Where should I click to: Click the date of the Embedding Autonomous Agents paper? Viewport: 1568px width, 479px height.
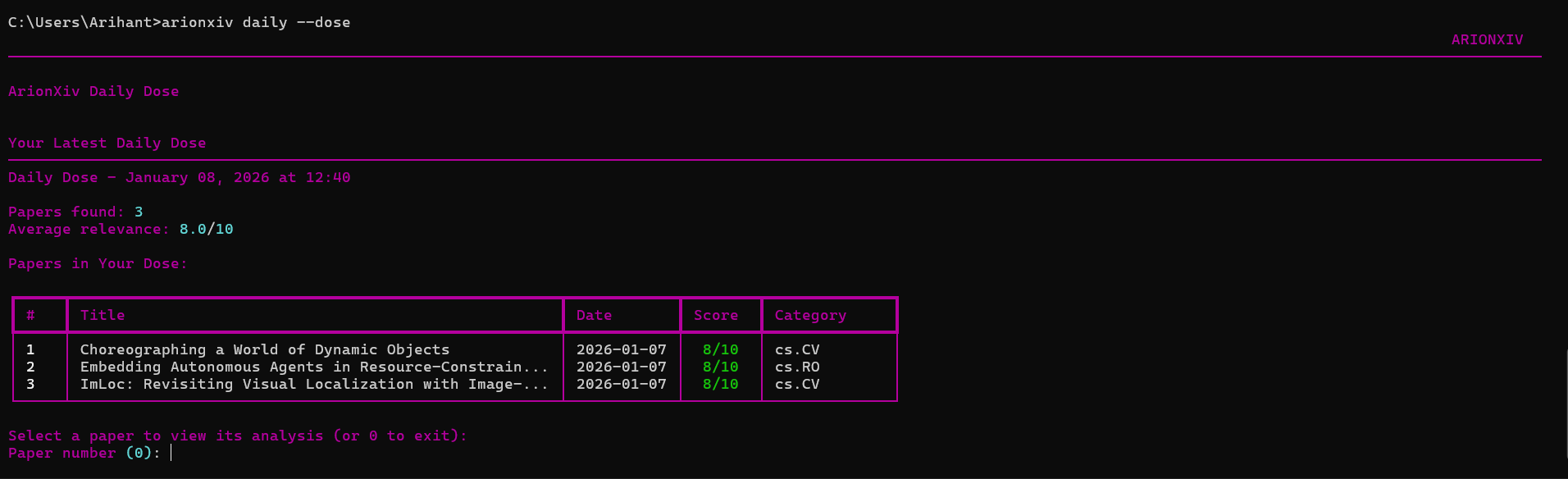(x=621, y=367)
